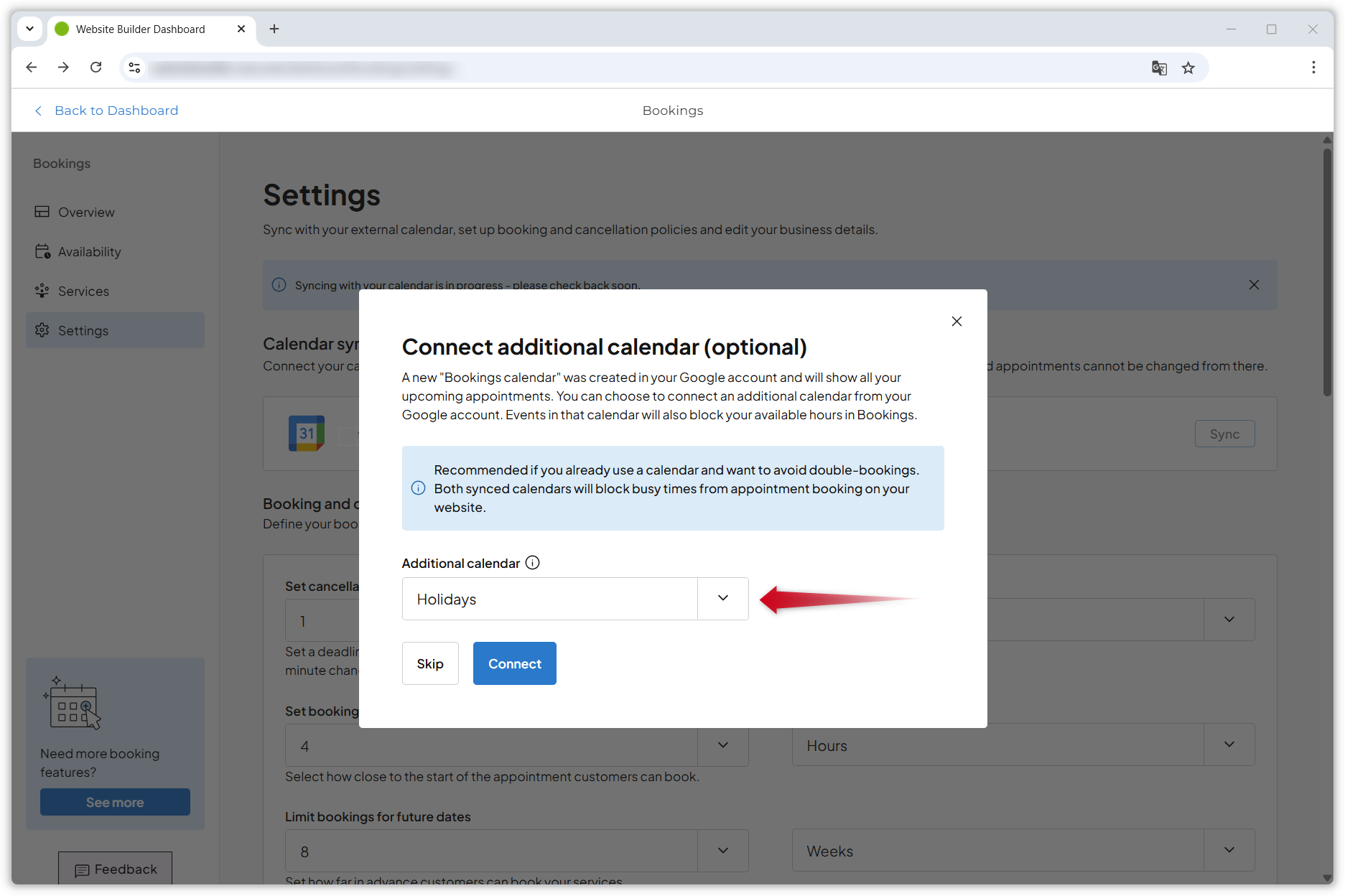Open the Overview section

click(x=85, y=212)
